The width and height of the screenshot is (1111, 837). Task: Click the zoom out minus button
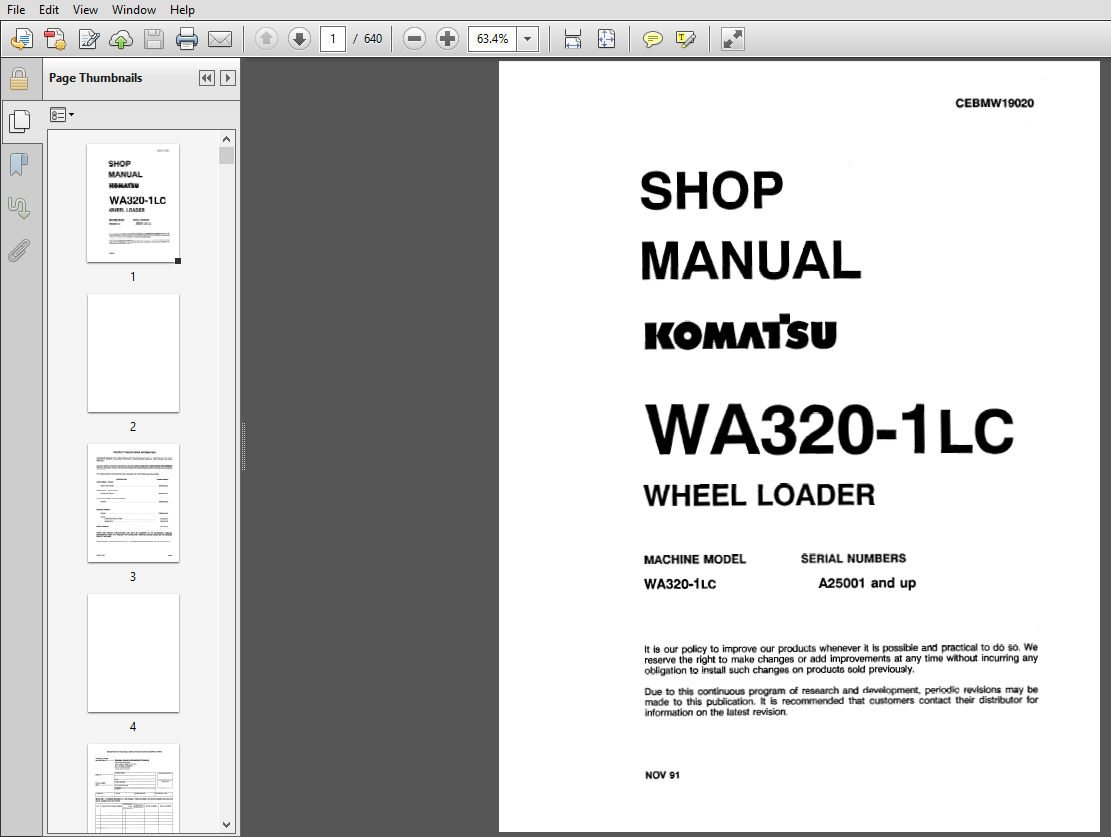(x=414, y=39)
